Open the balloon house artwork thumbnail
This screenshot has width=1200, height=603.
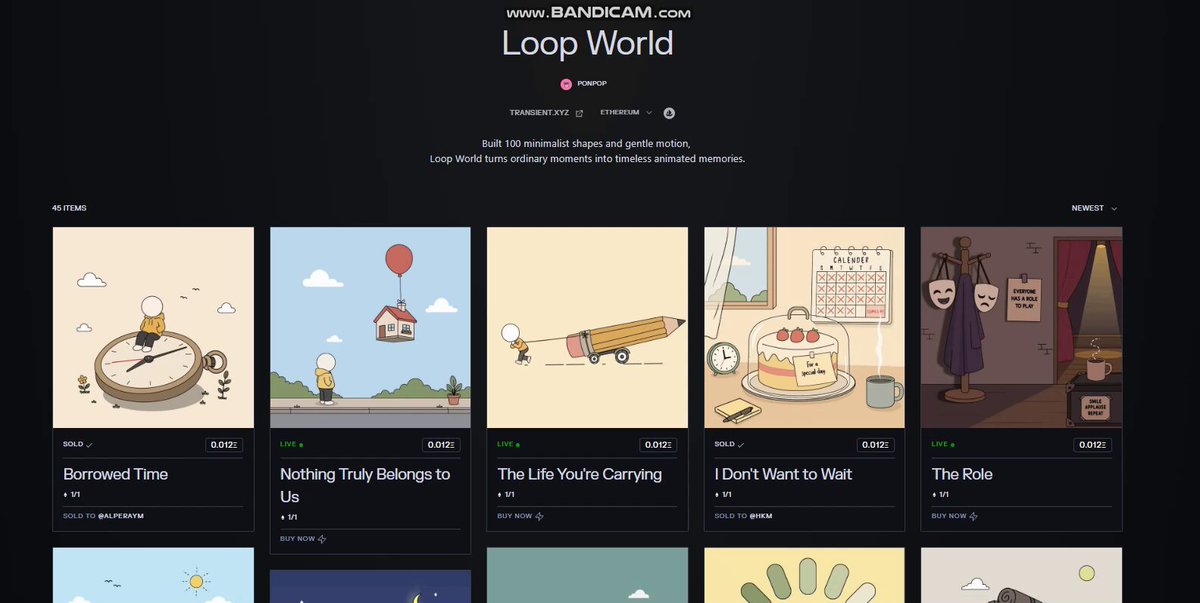click(x=370, y=328)
